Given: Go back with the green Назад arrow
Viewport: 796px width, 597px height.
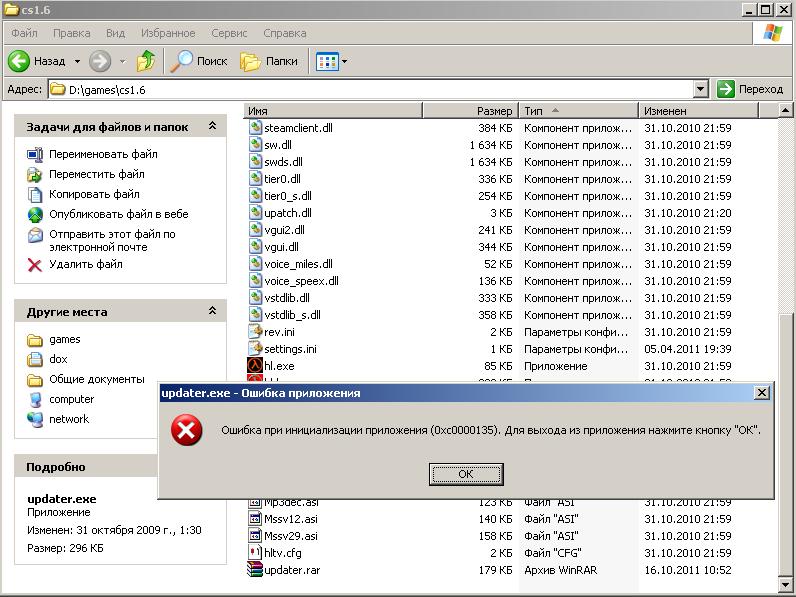Looking at the screenshot, I should 19,61.
